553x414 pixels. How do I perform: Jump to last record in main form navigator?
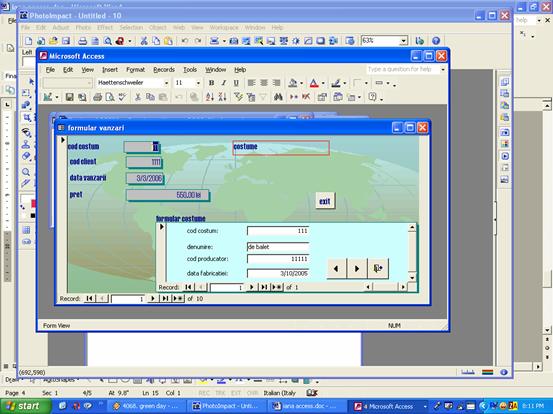point(165,299)
